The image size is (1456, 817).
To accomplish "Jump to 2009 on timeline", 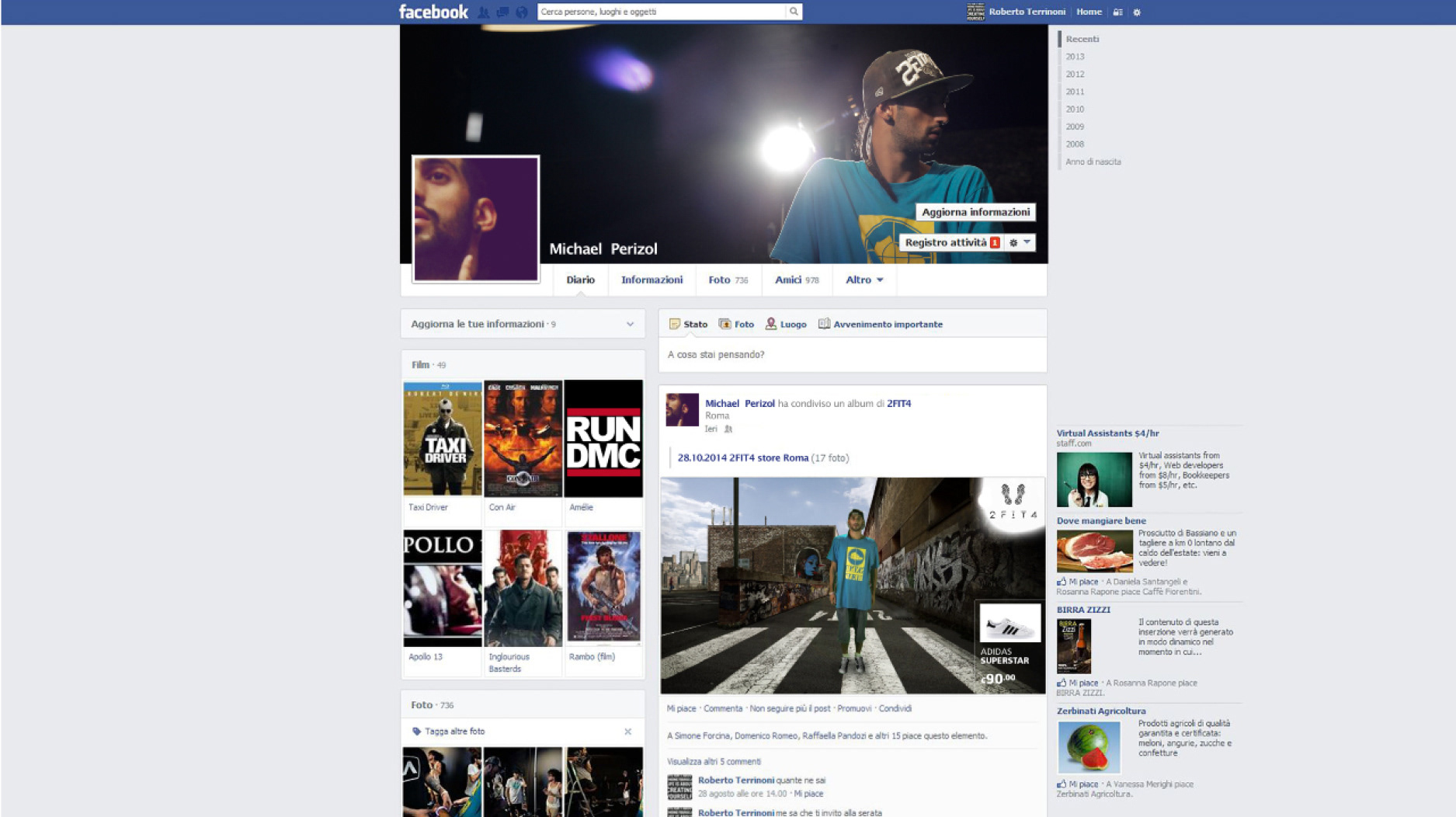I will pyautogui.click(x=1075, y=127).
